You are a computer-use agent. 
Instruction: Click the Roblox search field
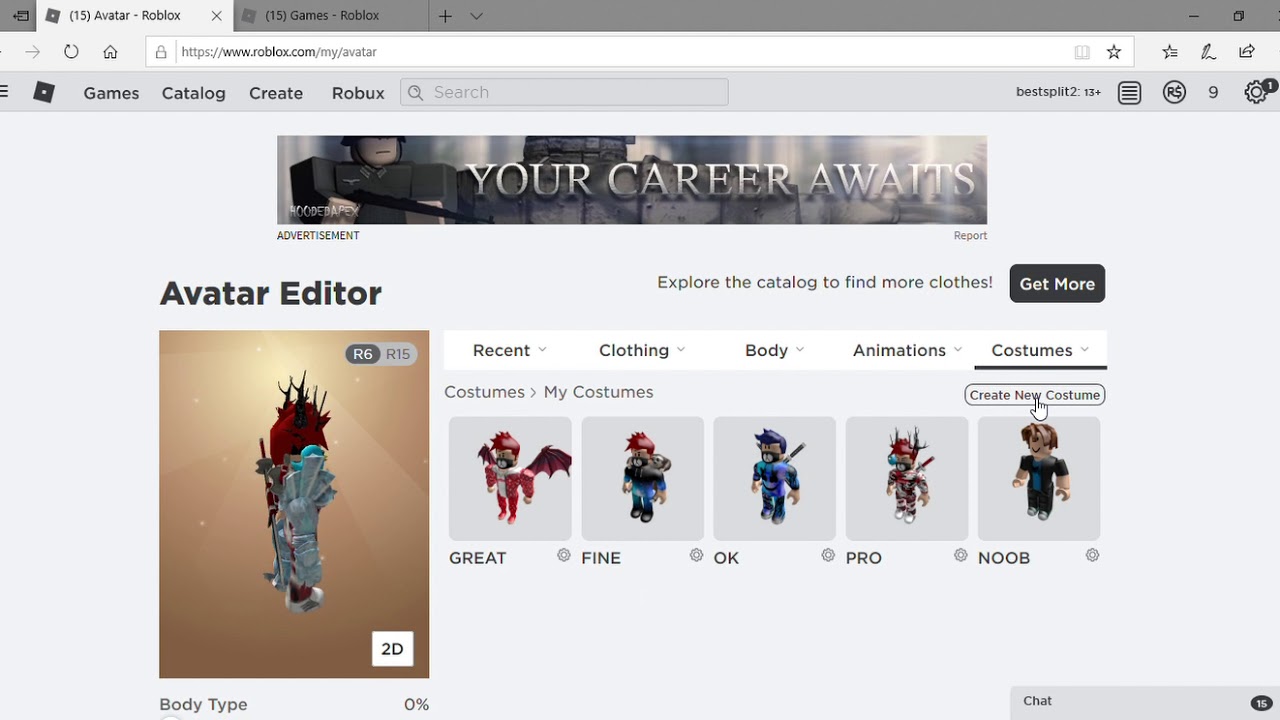coord(564,92)
